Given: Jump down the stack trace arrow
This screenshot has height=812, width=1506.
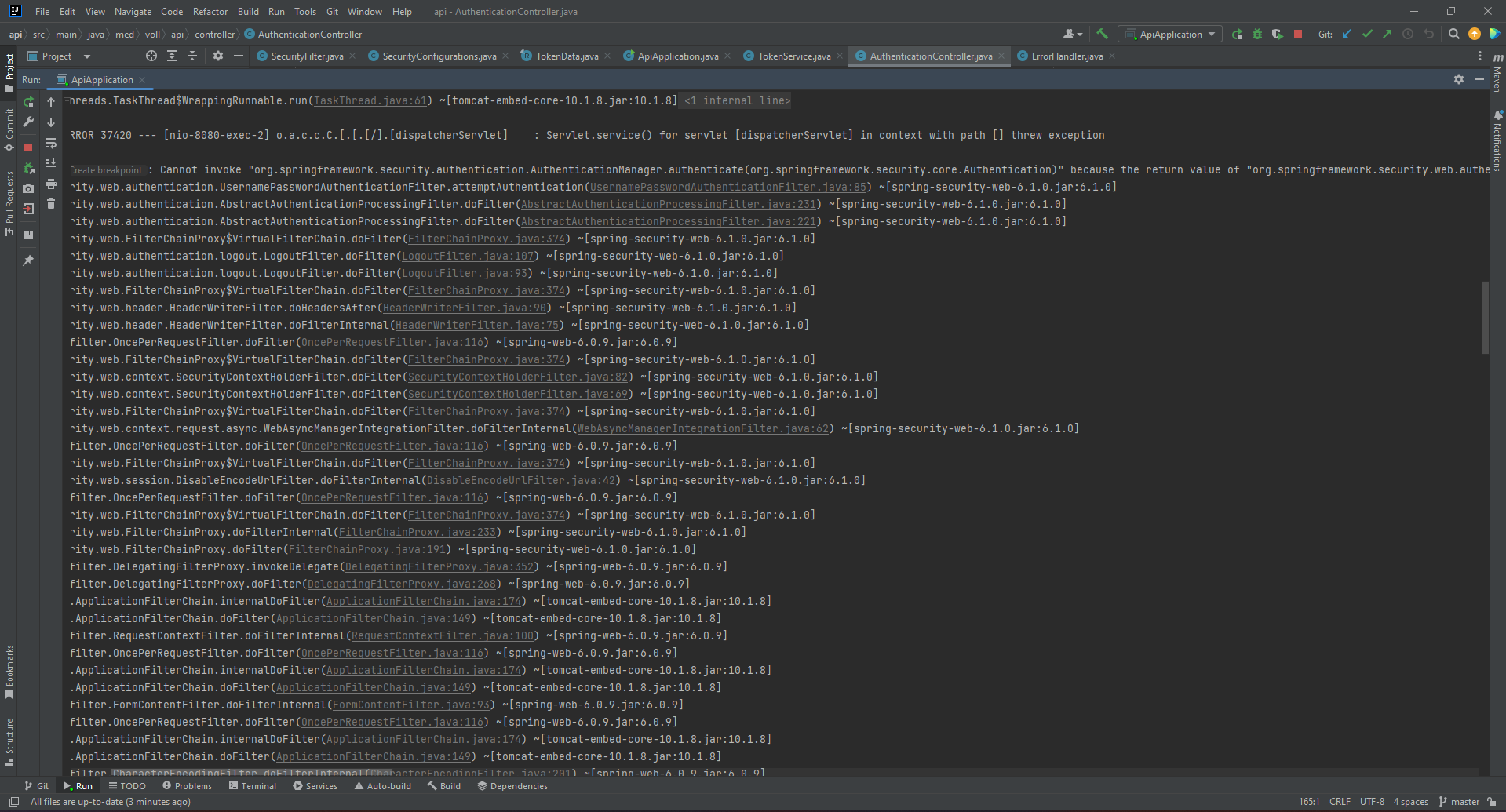Looking at the screenshot, I should 51,122.
